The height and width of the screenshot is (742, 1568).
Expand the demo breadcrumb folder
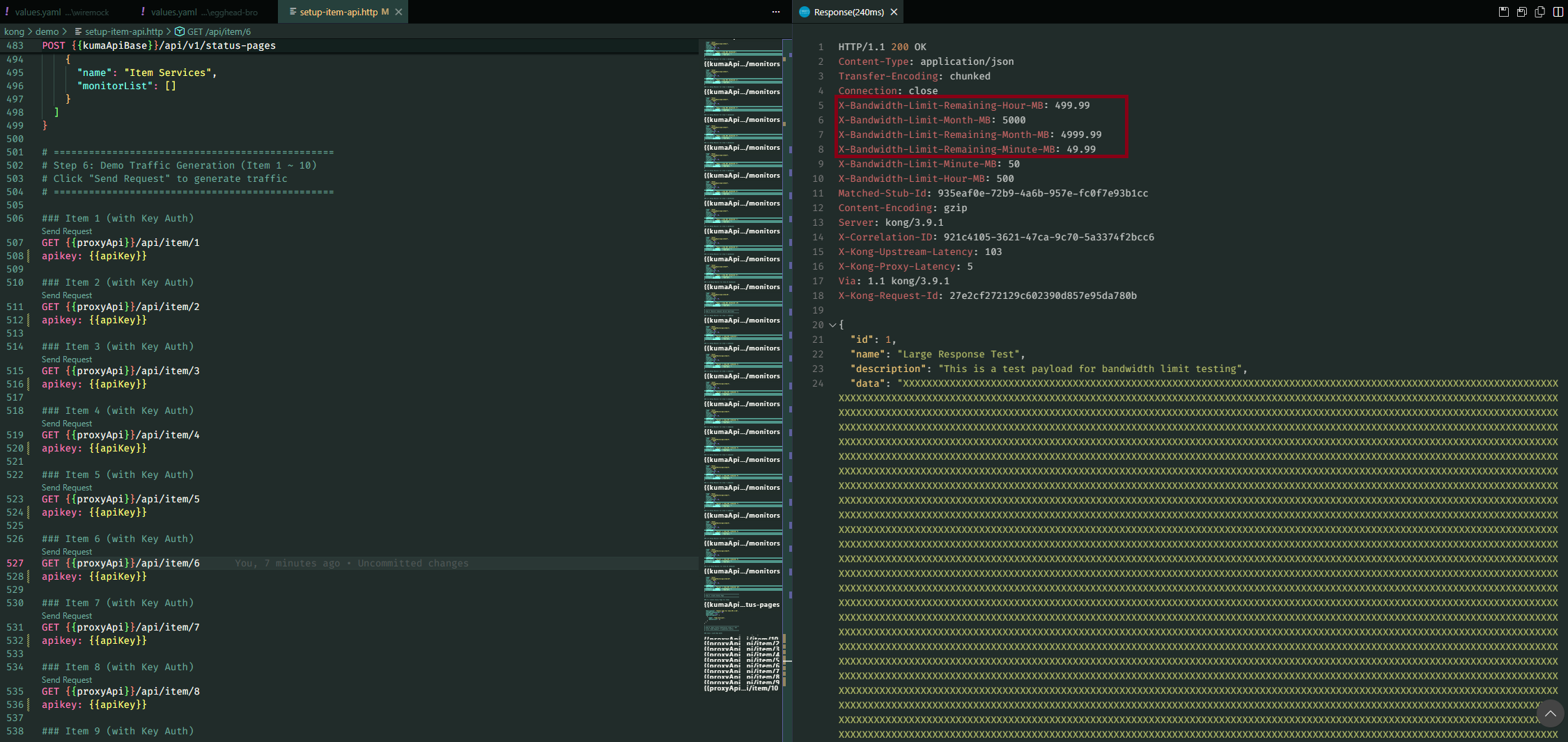[47, 31]
